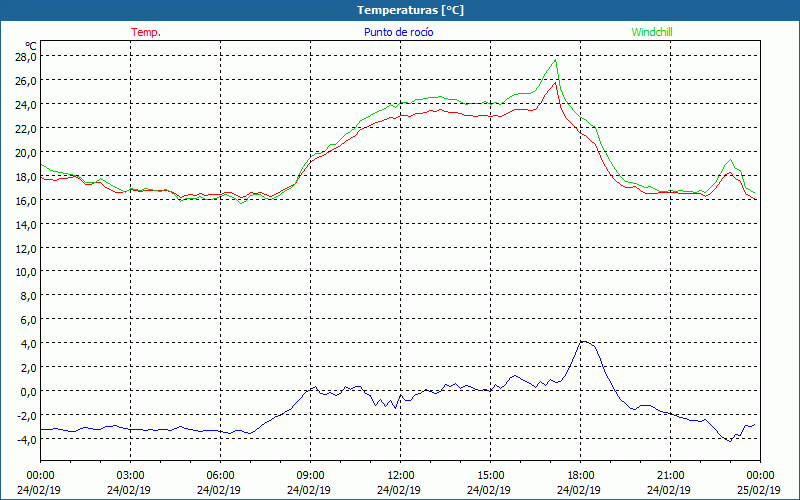The height and width of the screenshot is (500, 800).
Task: Click the 28,0 y-axis value
Action: 26,56
